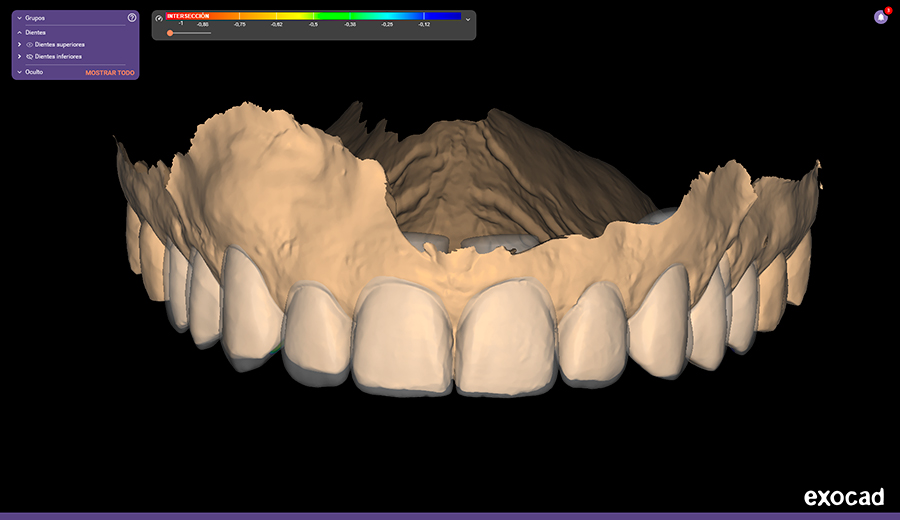Viewport: 900px width, 520px height.
Task: Click the gauge icon beside the color scale
Action: tap(159, 18)
